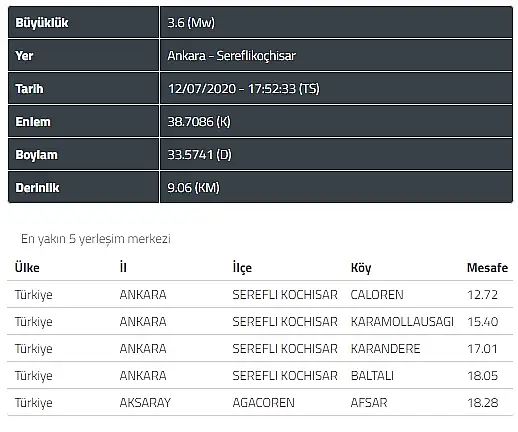Click the İl column header
The height and width of the screenshot is (432, 518).
[123, 267]
